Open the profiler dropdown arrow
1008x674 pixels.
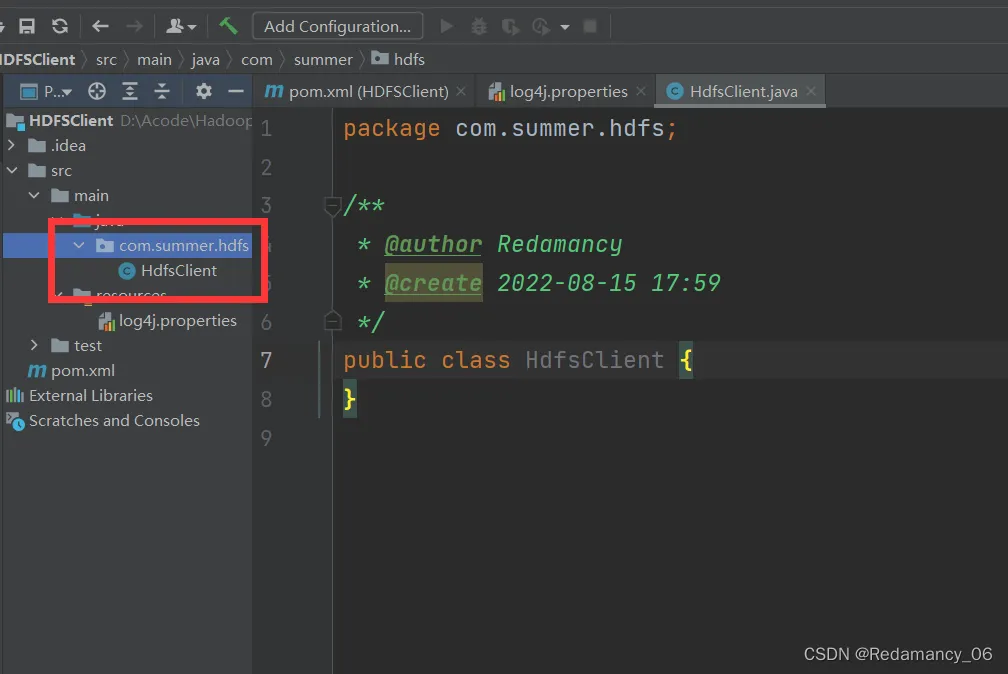click(565, 27)
